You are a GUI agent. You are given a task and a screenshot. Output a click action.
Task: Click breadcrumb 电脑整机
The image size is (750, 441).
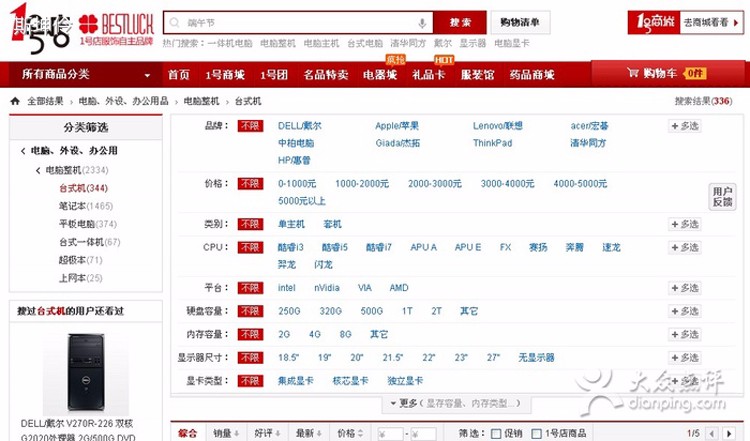click(201, 101)
